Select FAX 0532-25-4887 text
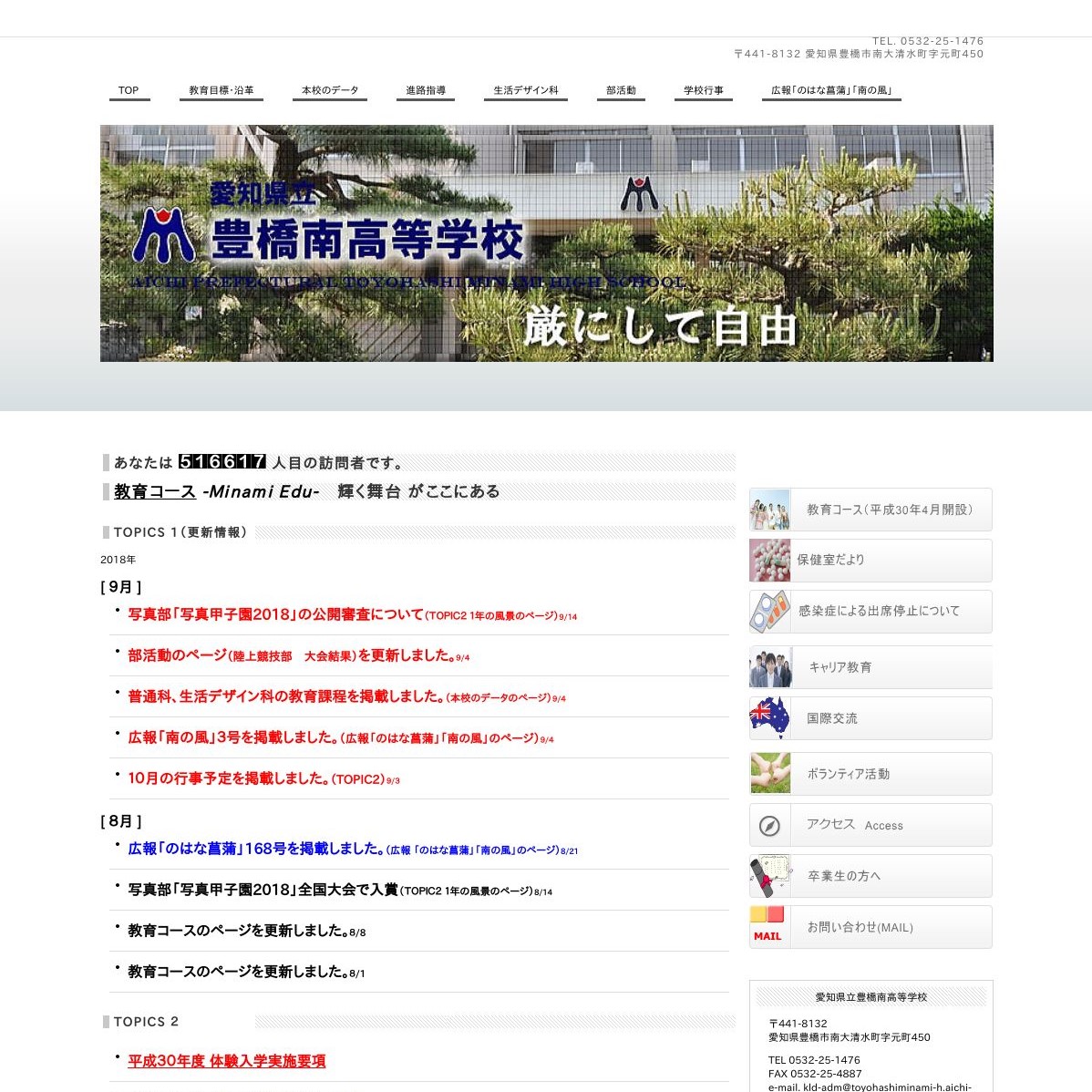The width and height of the screenshot is (1092, 1092). coord(815,1074)
